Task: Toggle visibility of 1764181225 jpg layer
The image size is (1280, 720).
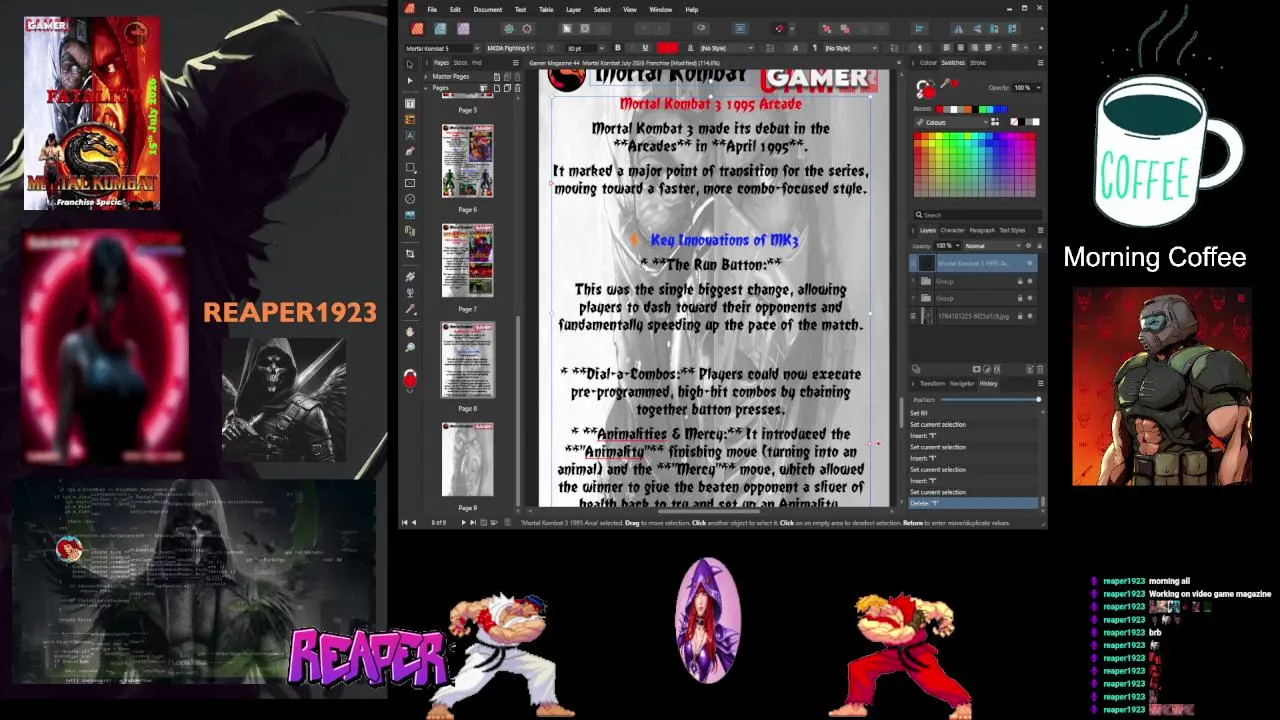Action: [1030, 316]
